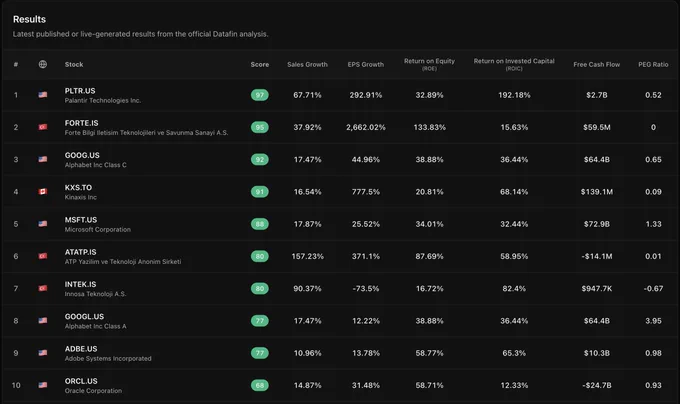Click sales growth value 157.23%
Screen dimensions: 680x404
click(x=307, y=256)
